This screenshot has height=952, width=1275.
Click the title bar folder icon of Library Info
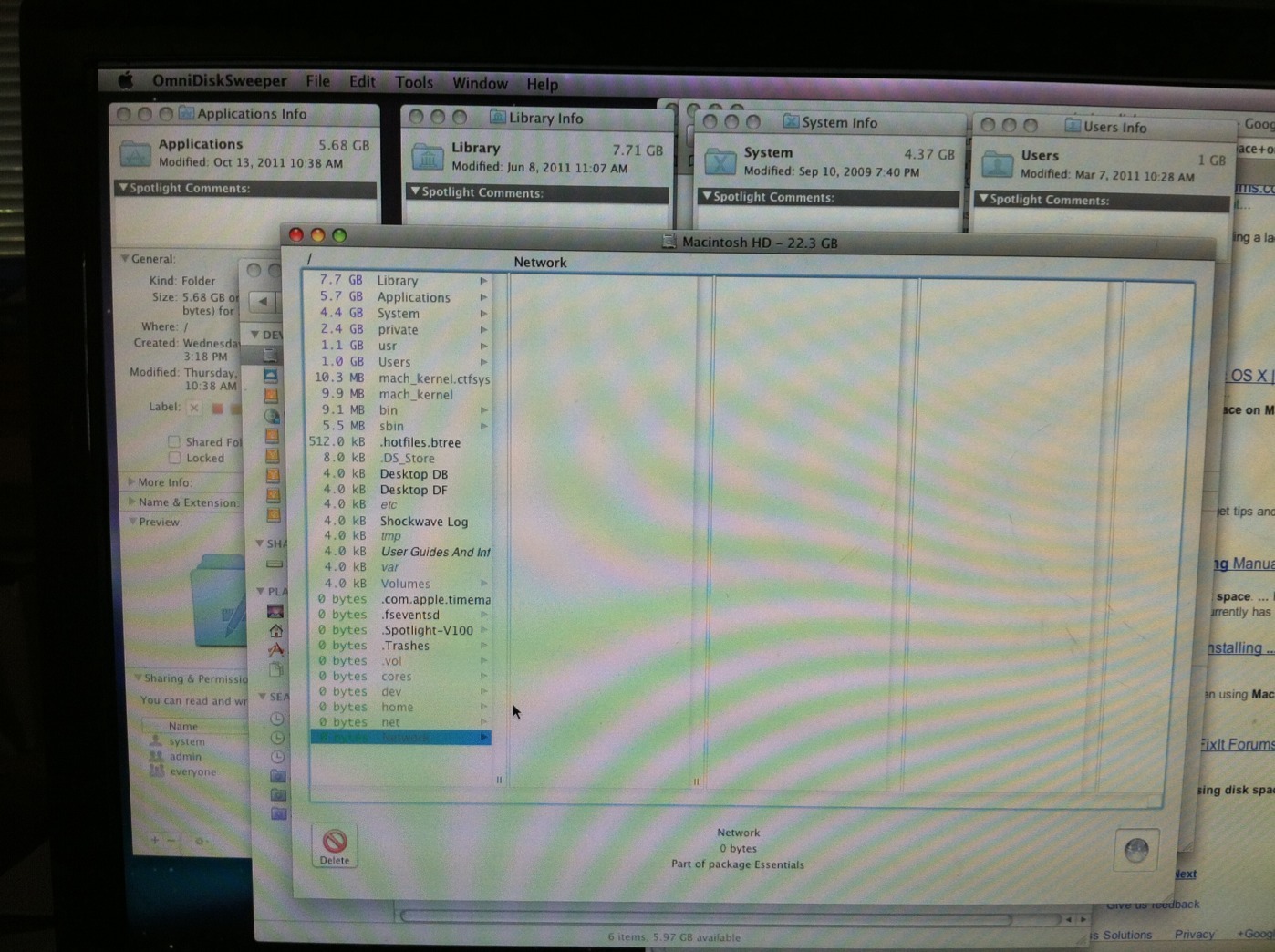[x=498, y=117]
